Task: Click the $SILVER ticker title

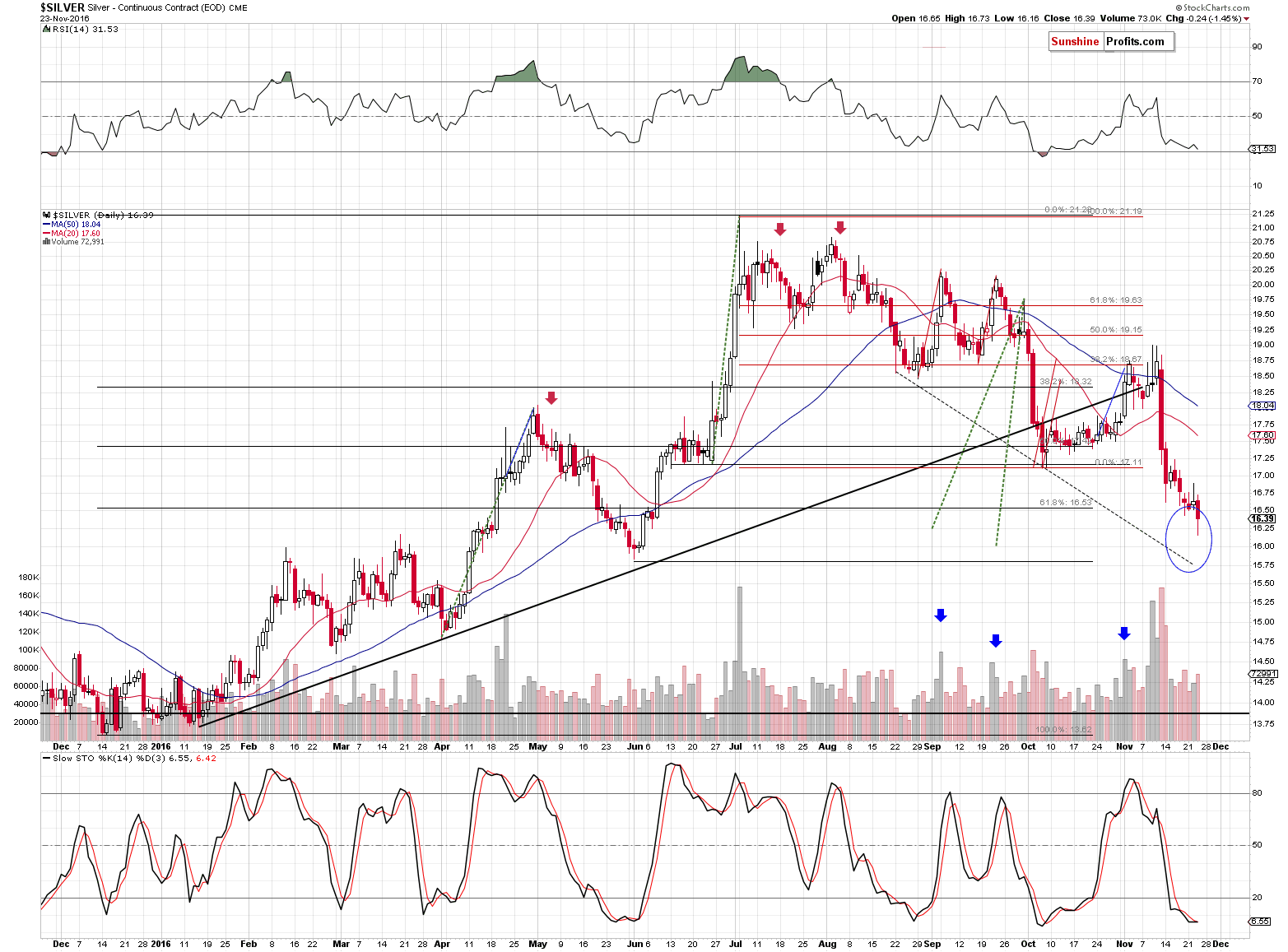Action: click(63, 7)
